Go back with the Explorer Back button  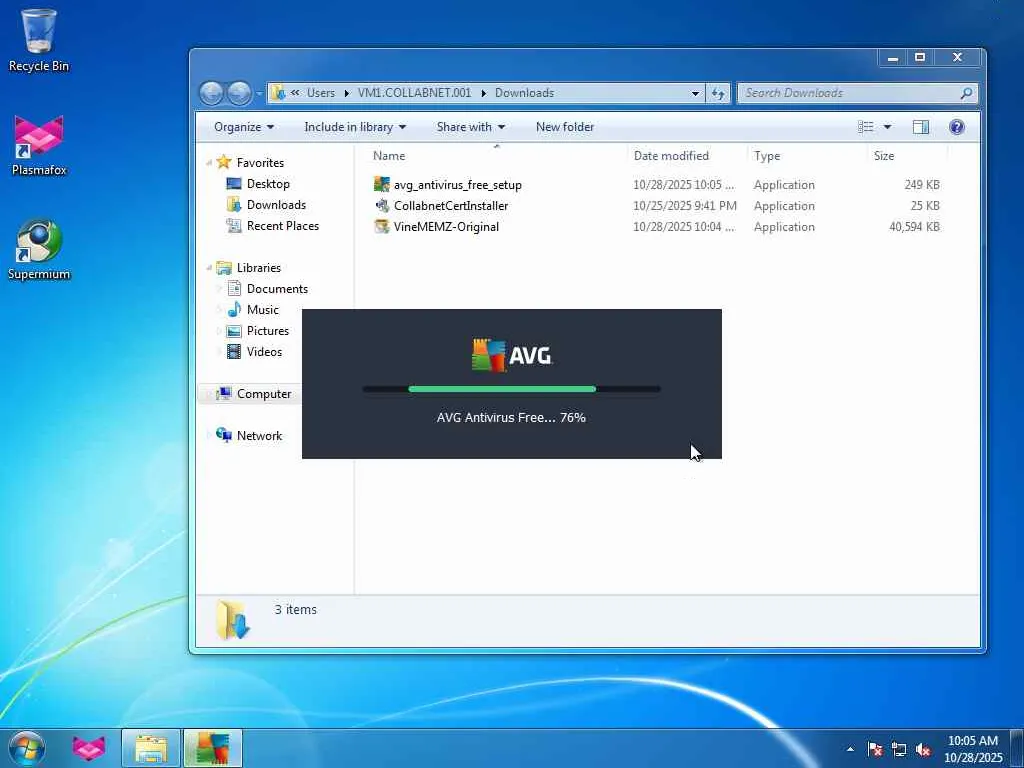212,93
